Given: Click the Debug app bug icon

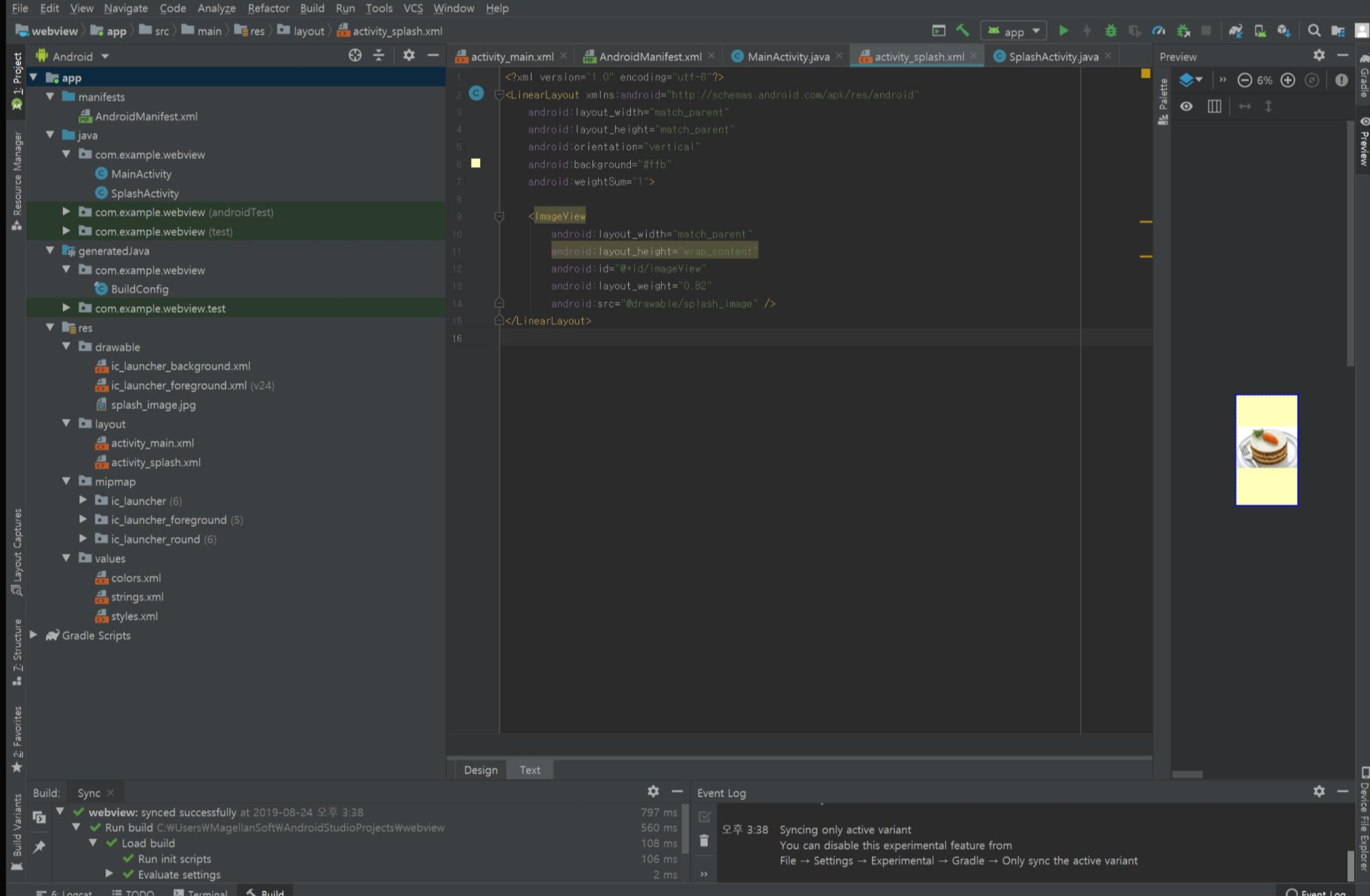Looking at the screenshot, I should [1110, 31].
